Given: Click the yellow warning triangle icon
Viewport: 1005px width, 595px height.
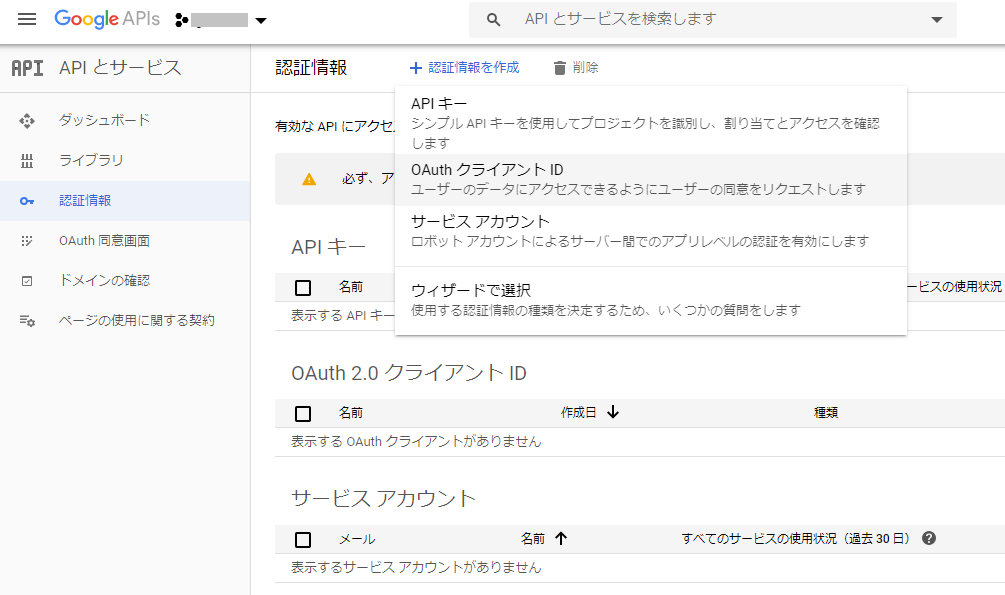Looking at the screenshot, I should click(x=309, y=180).
